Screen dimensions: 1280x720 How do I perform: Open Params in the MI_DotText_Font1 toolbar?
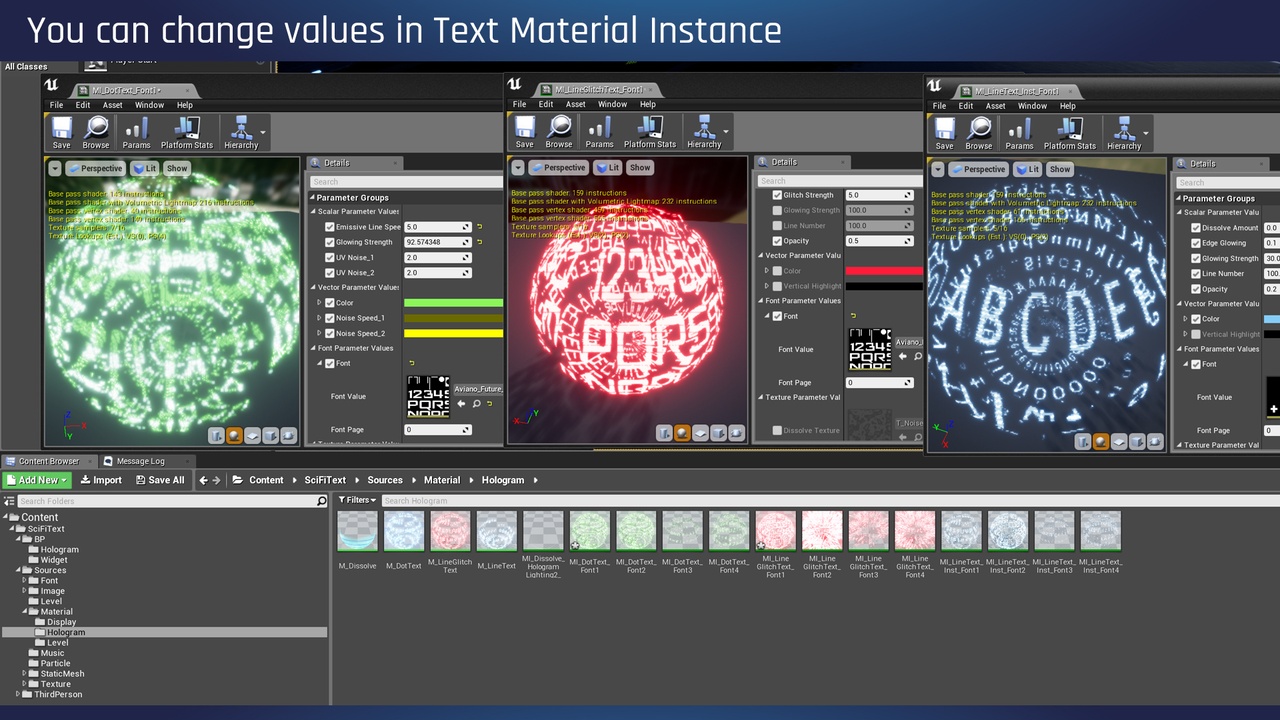click(x=136, y=132)
